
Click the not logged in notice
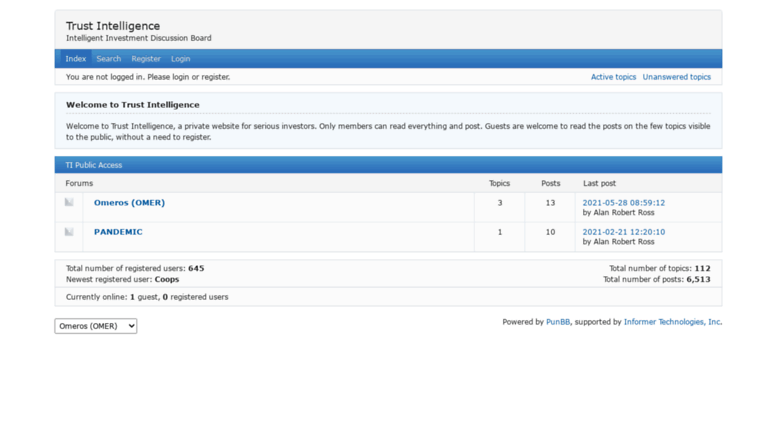click(148, 77)
